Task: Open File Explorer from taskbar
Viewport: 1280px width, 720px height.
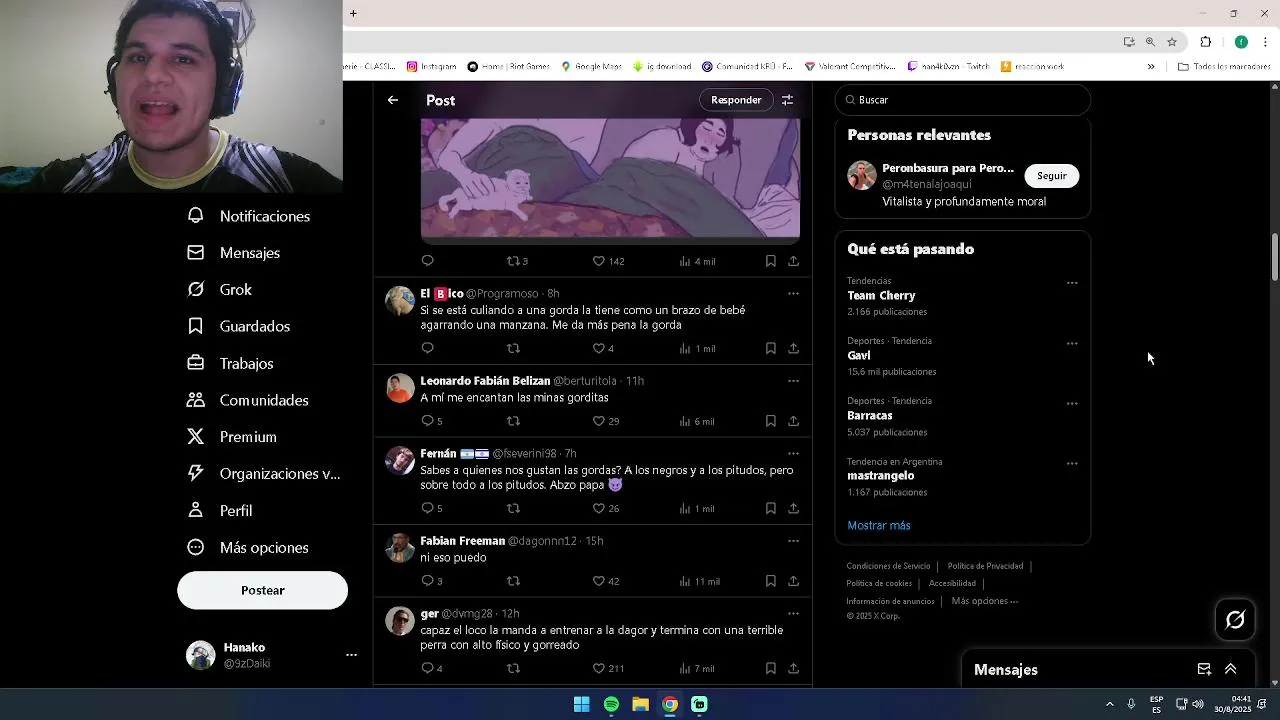Action: (x=640, y=704)
